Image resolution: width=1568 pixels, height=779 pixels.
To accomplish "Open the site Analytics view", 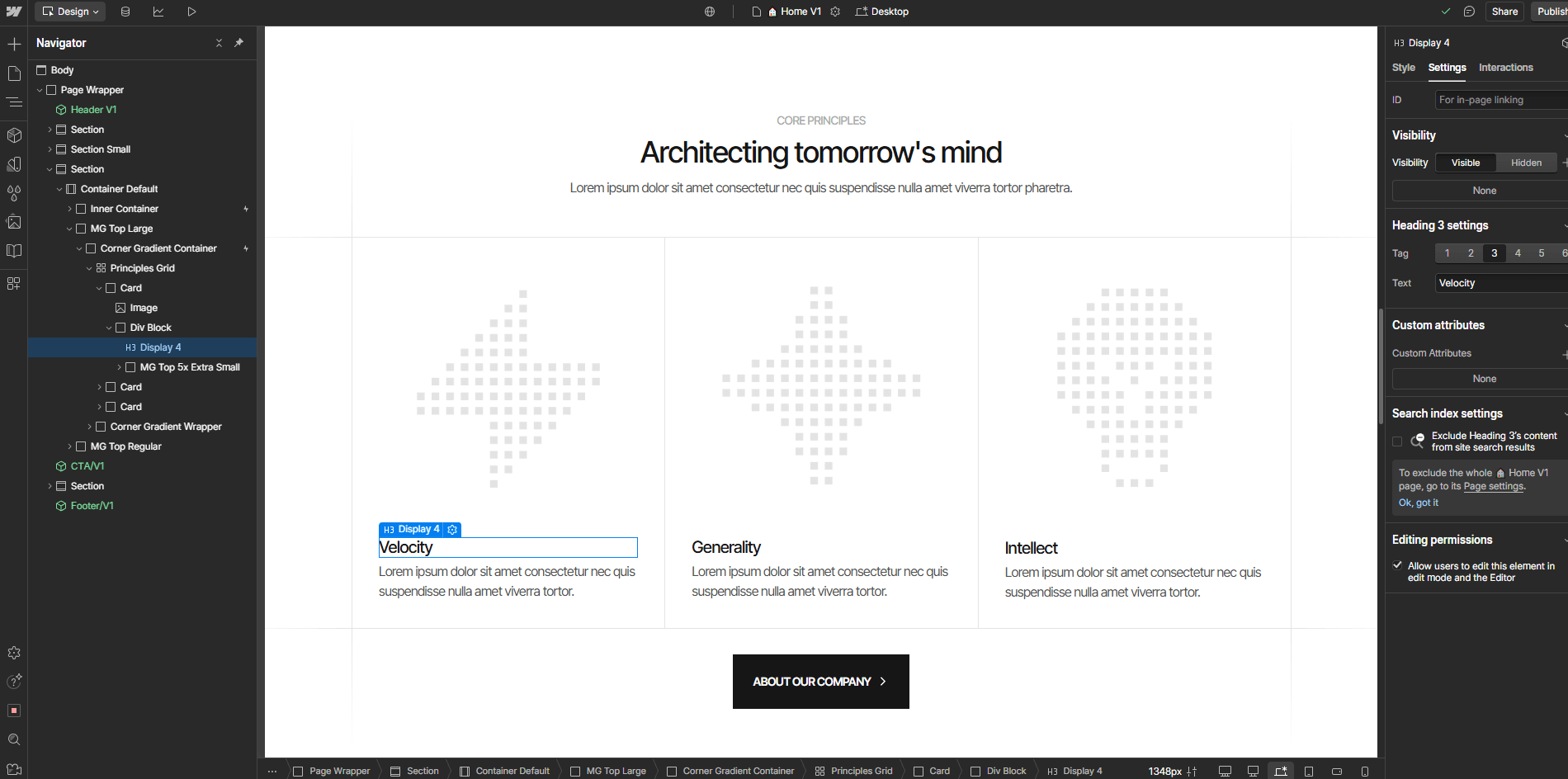I will click(158, 12).
